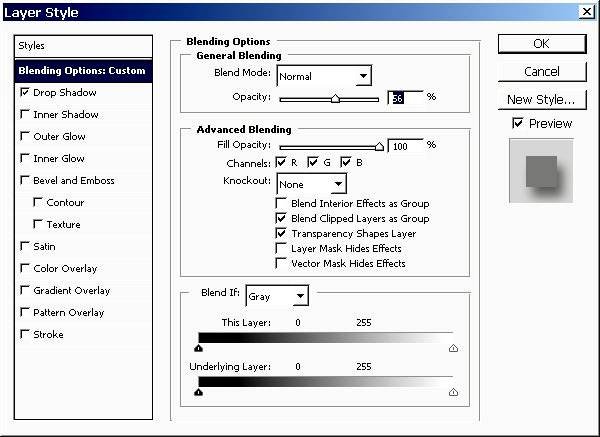The height and width of the screenshot is (437, 600).
Task: Click the white handle under Underlying Layer
Action: (453, 393)
